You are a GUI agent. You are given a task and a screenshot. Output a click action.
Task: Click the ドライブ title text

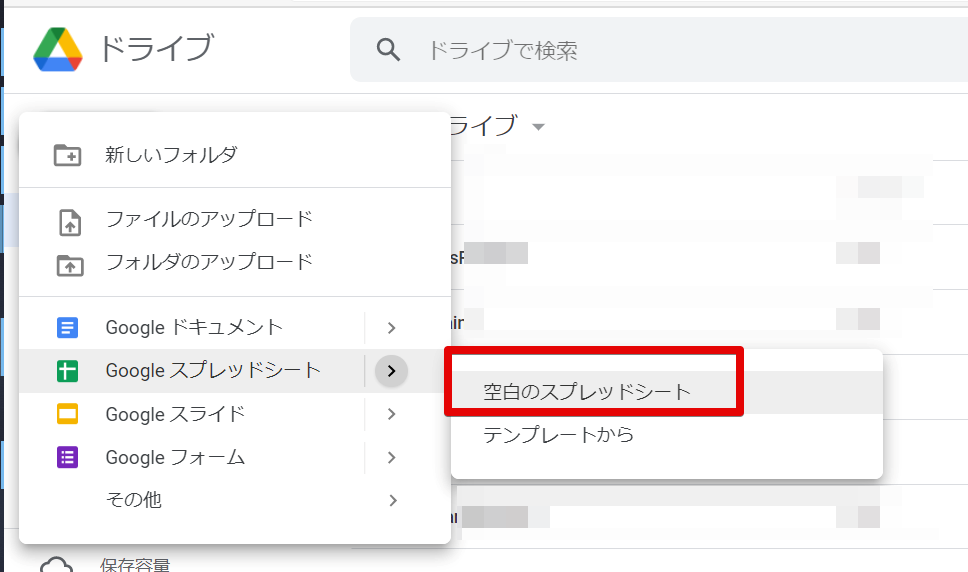pos(156,49)
